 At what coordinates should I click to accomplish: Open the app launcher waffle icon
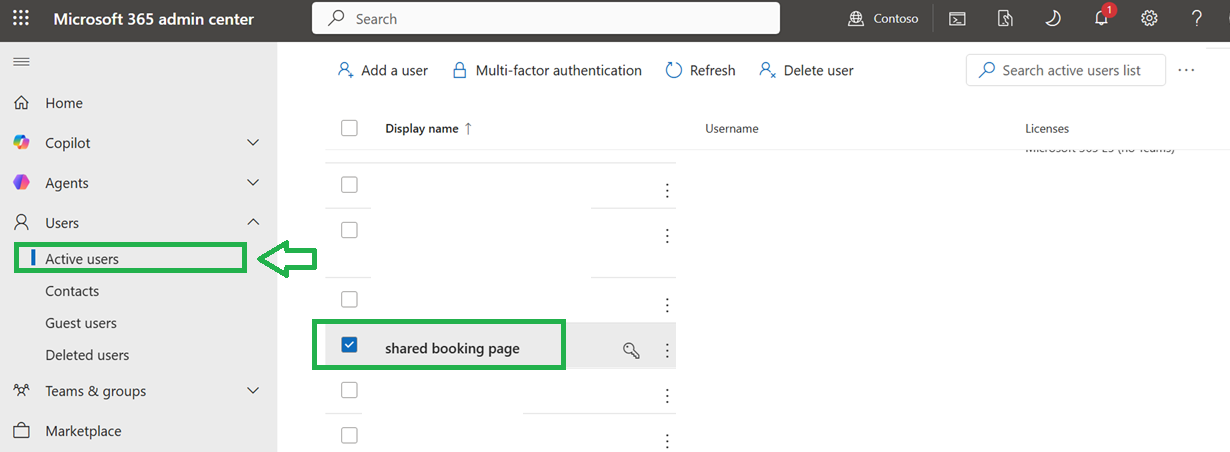click(20, 19)
